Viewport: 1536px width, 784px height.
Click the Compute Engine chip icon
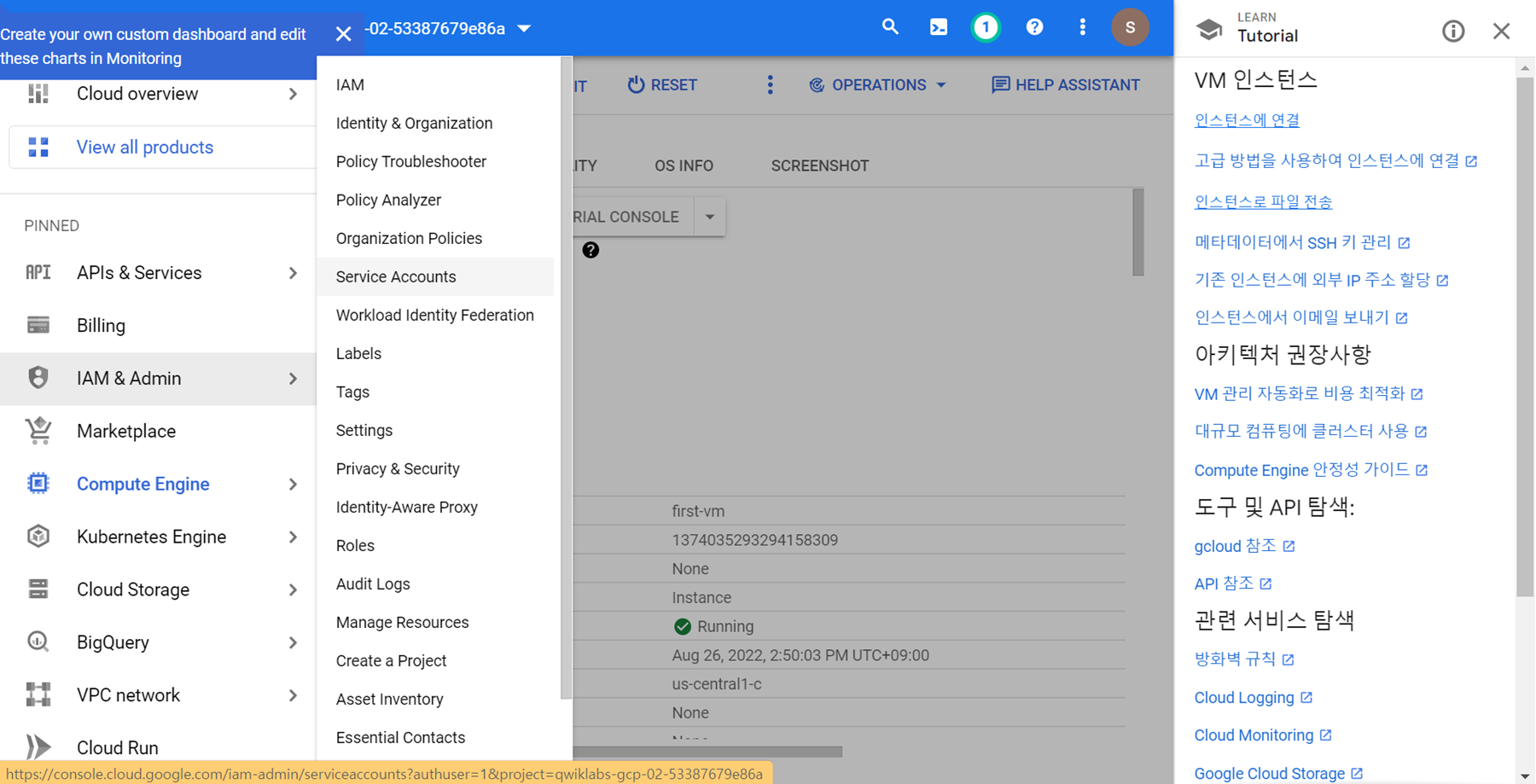(38, 484)
